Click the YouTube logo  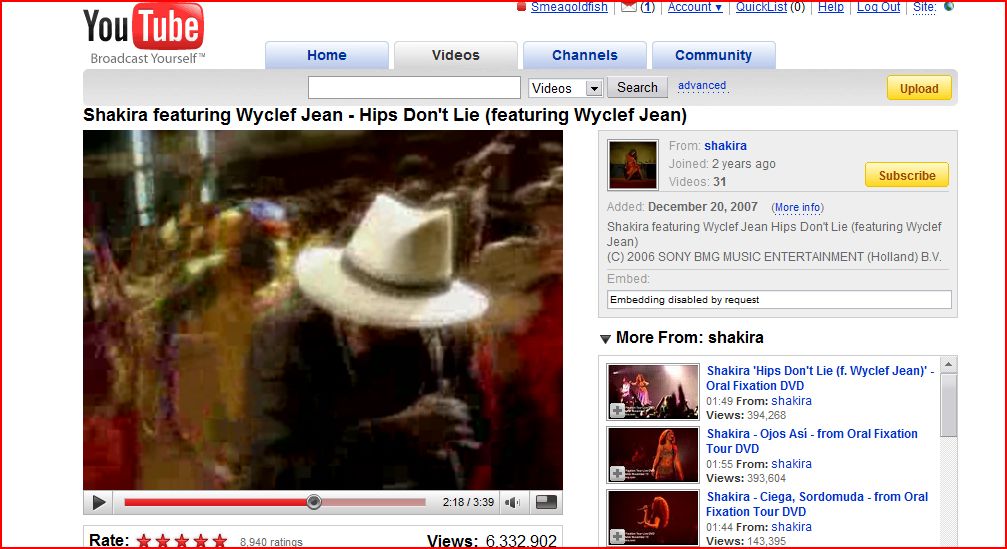[144, 33]
